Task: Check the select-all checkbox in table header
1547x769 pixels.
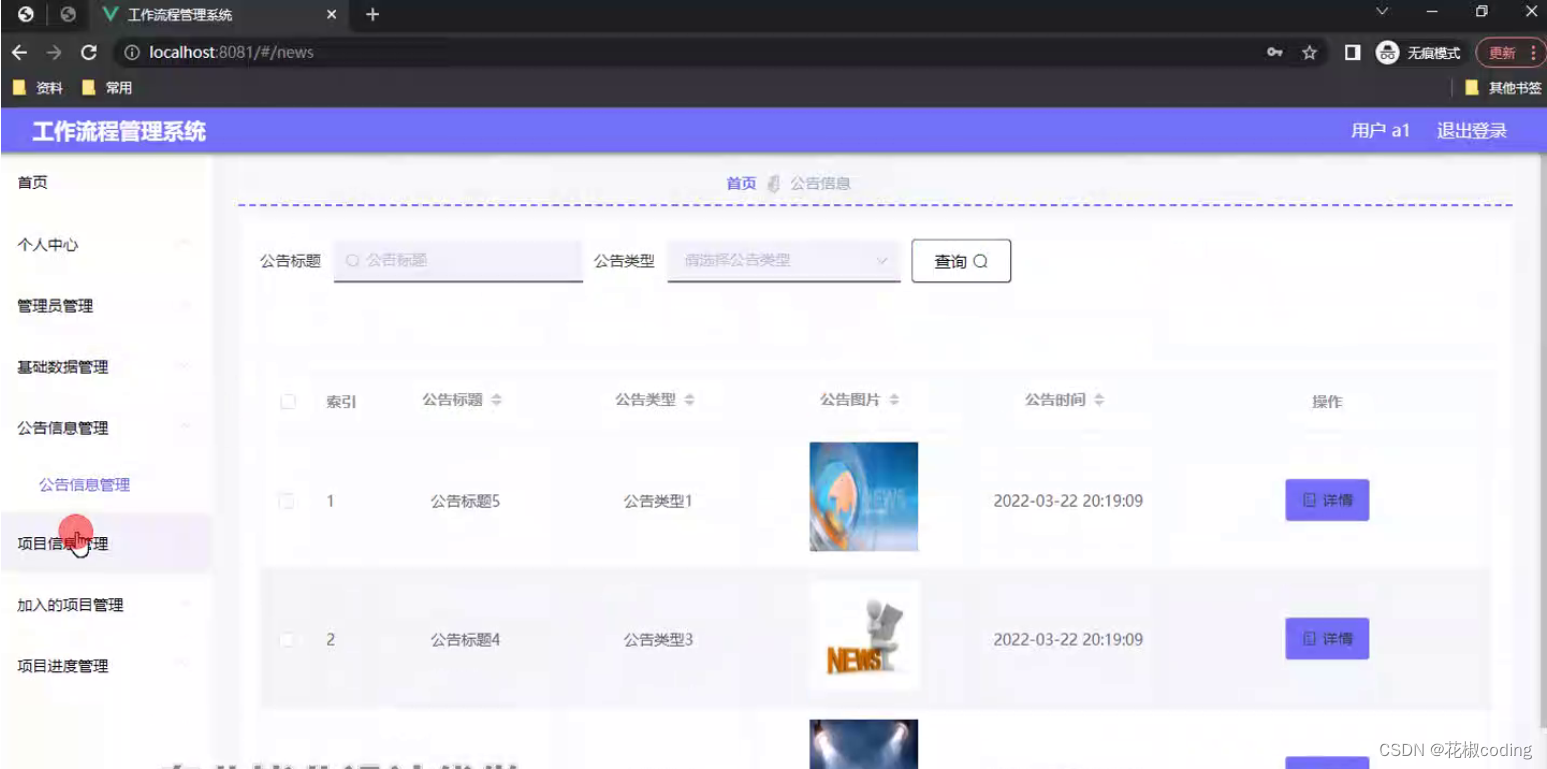Action: point(288,401)
